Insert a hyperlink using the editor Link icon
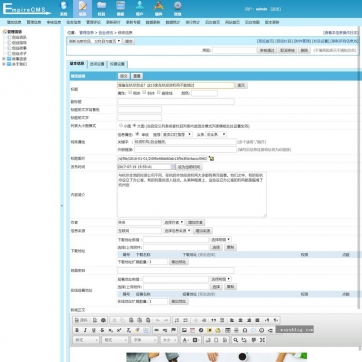This screenshot has width=362, height=362. point(156,330)
